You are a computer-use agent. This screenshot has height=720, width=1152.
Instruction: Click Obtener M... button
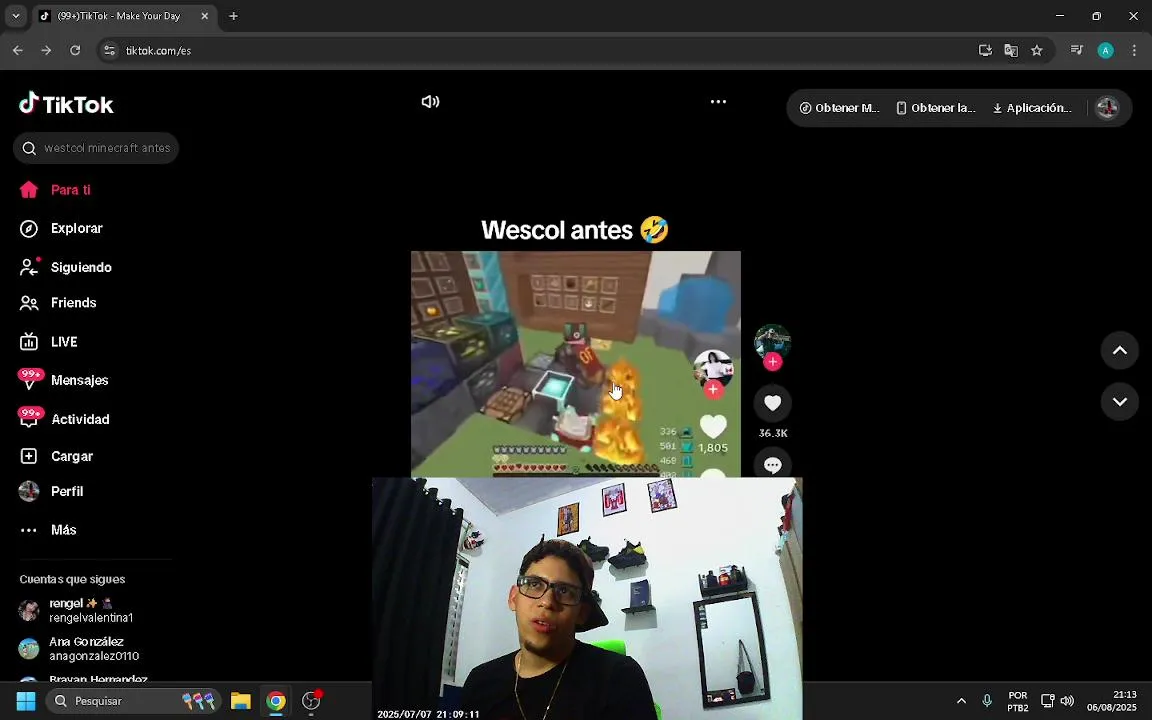(839, 108)
